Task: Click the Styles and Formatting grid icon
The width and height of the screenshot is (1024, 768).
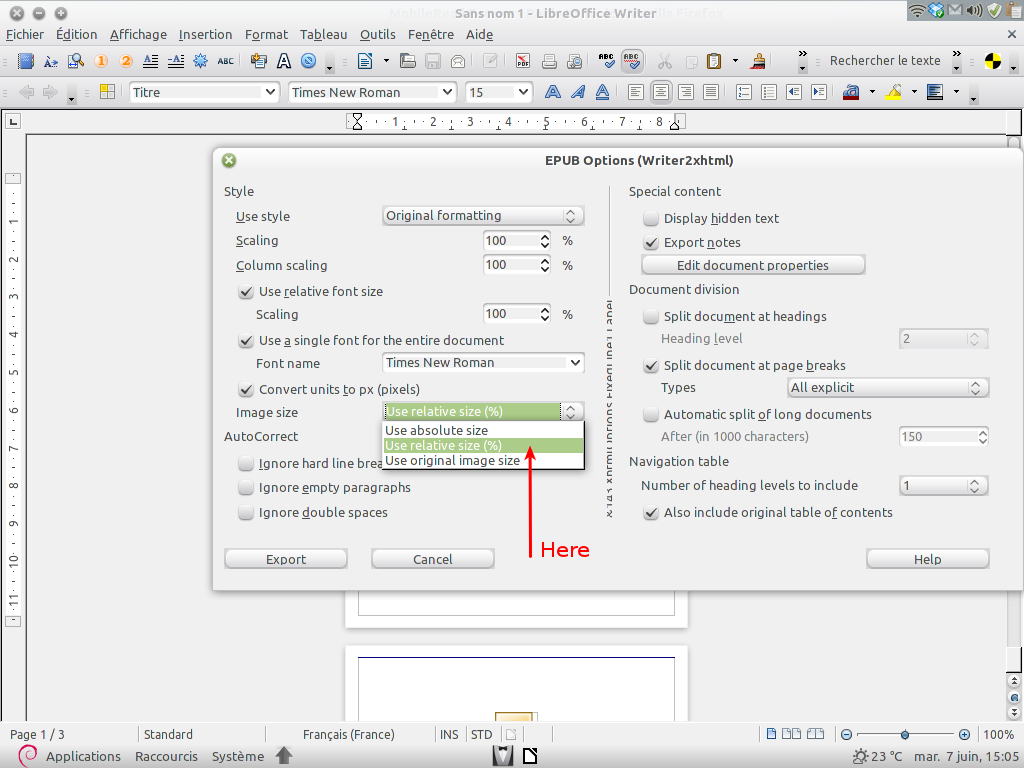Action: point(107,92)
